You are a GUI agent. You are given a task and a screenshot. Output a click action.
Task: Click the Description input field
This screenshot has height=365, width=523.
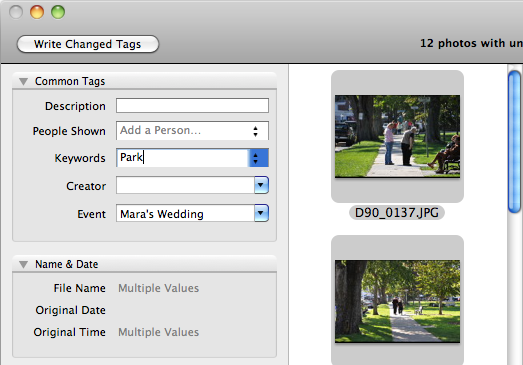(x=192, y=106)
